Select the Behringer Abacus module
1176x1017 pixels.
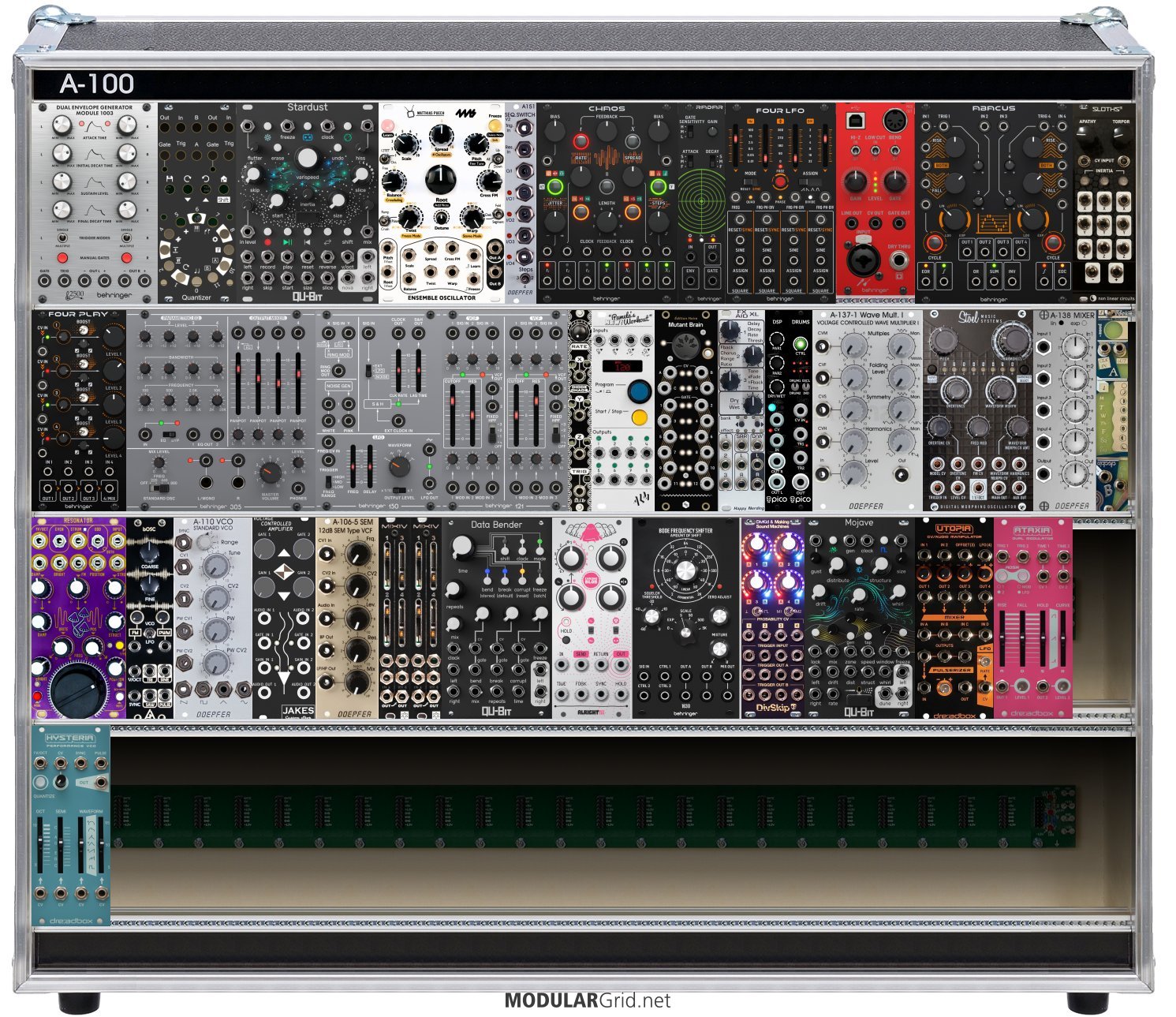pos(994,203)
